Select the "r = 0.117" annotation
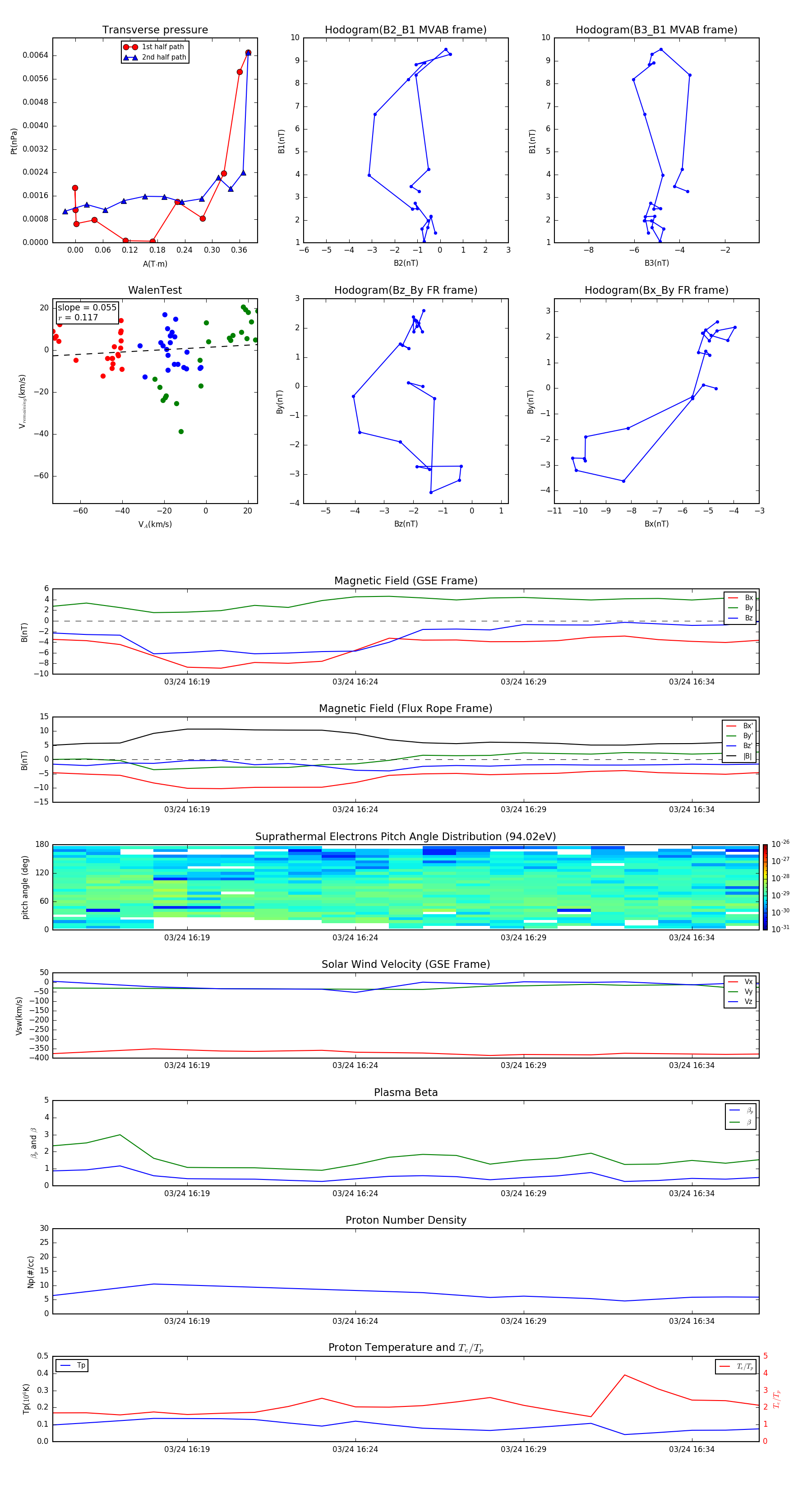This screenshot has height=1489, width=812. (78, 317)
